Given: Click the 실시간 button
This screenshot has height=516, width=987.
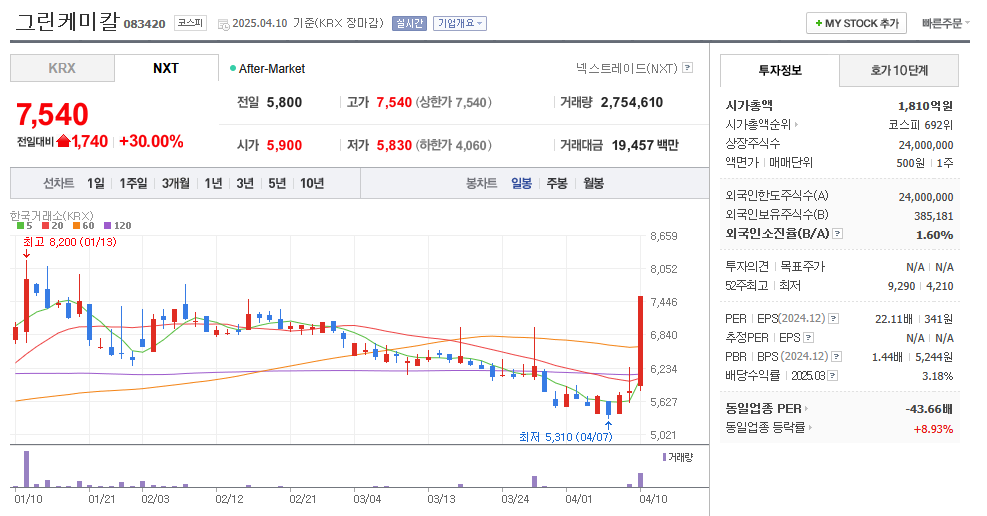Looking at the screenshot, I should (x=409, y=23).
